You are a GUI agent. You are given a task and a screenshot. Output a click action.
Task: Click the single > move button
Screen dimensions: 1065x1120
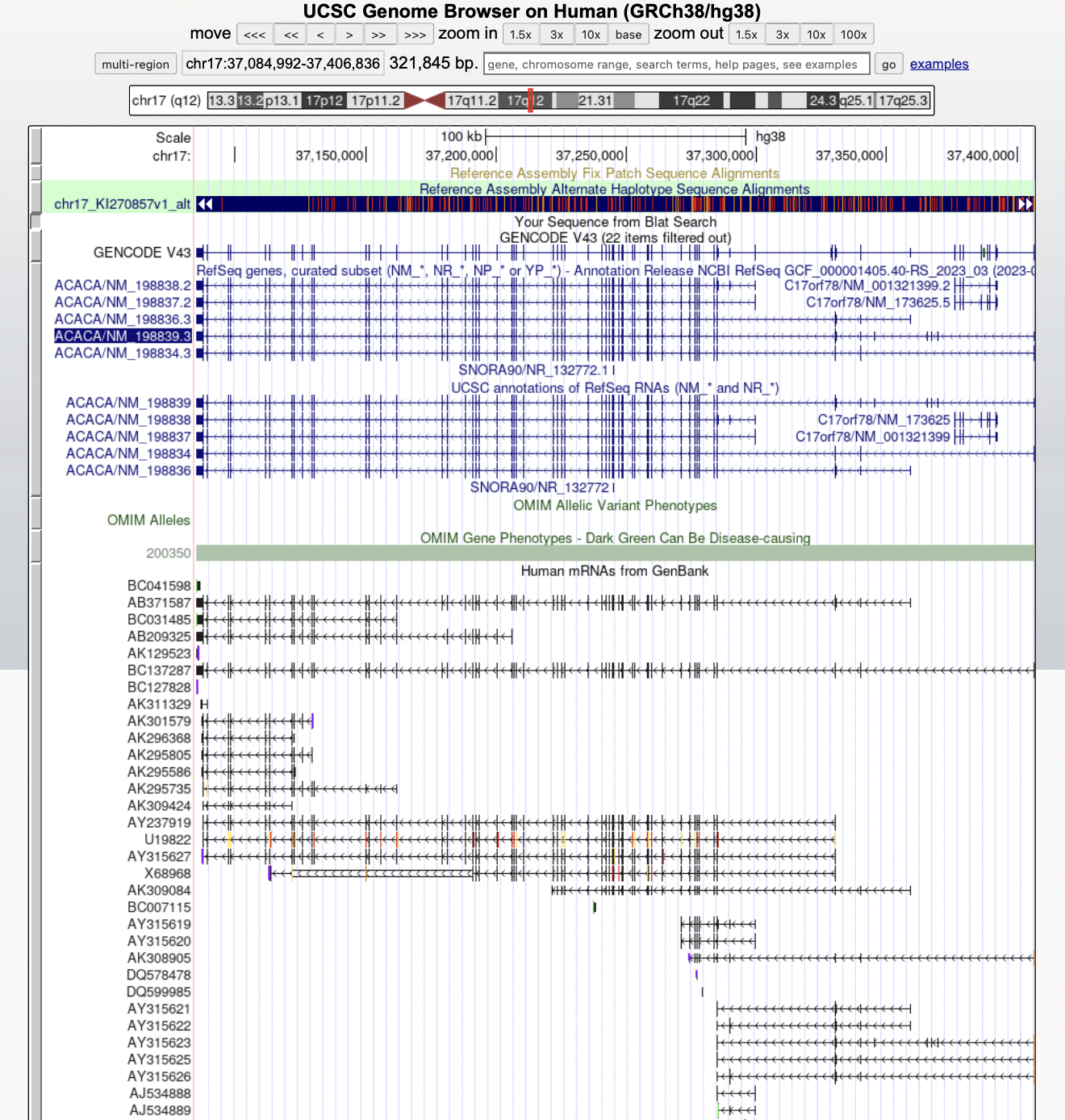click(349, 35)
